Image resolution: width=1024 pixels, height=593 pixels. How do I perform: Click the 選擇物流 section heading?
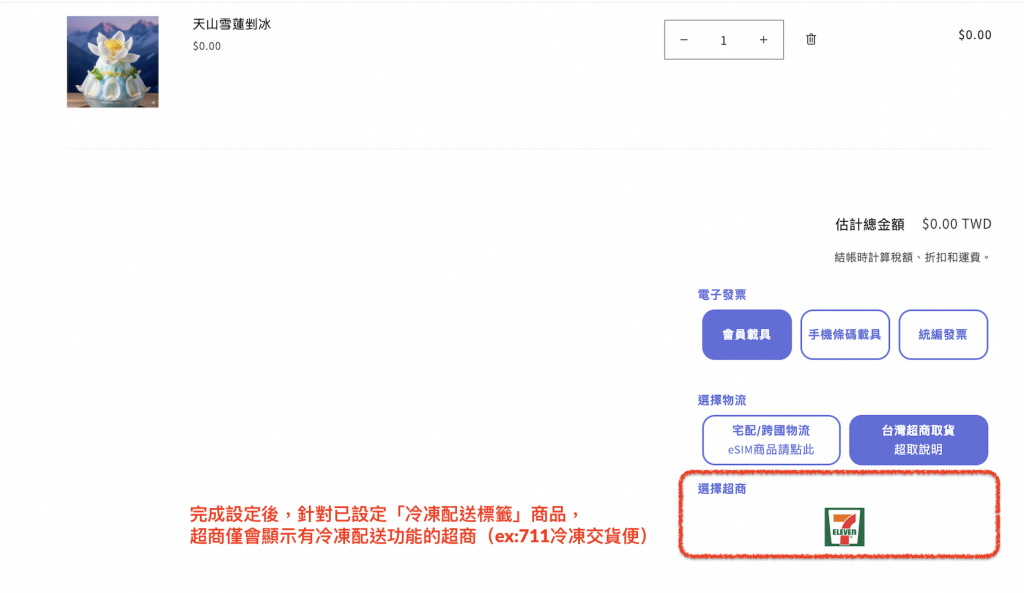point(721,400)
